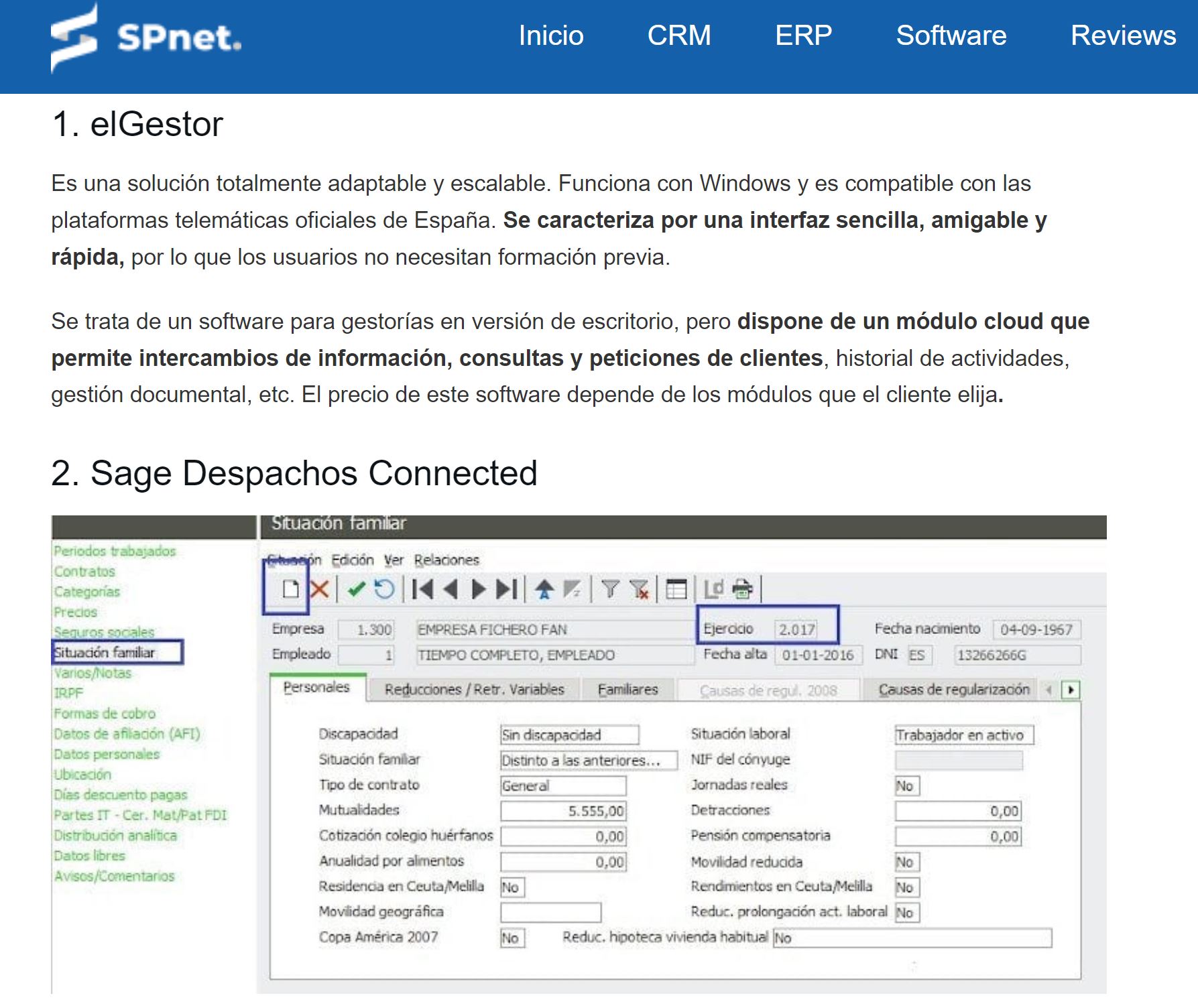The width and height of the screenshot is (1198, 1008).
Task: Select Situación familiar in sidebar
Action: [x=117, y=652]
